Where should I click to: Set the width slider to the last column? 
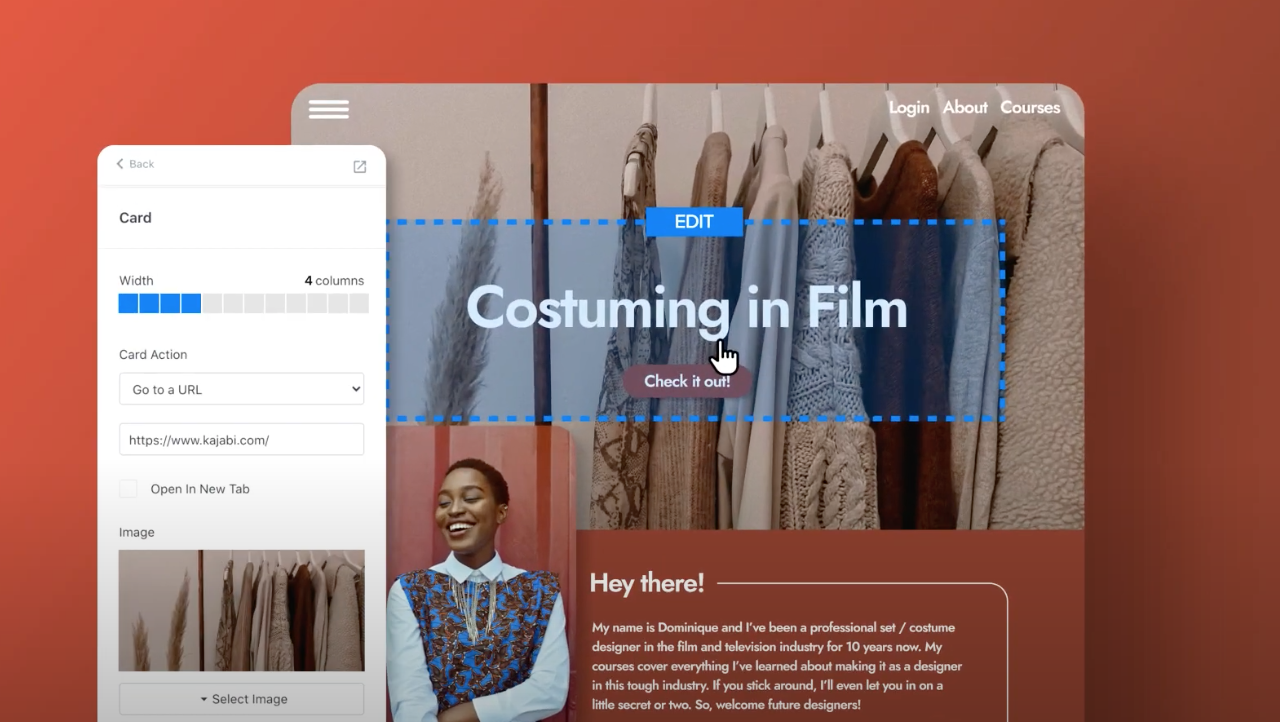359,303
